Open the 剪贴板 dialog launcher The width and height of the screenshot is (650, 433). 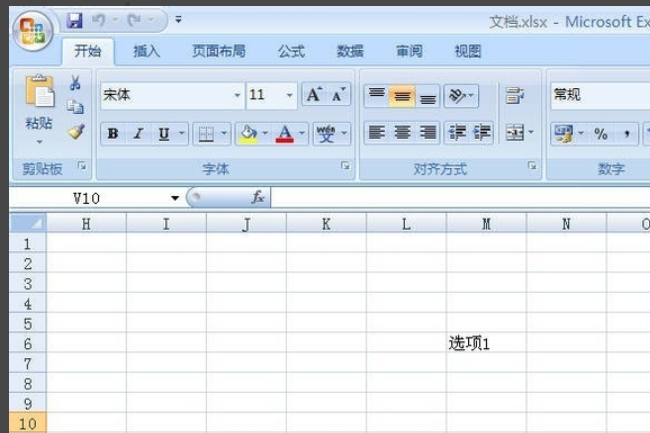82,167
